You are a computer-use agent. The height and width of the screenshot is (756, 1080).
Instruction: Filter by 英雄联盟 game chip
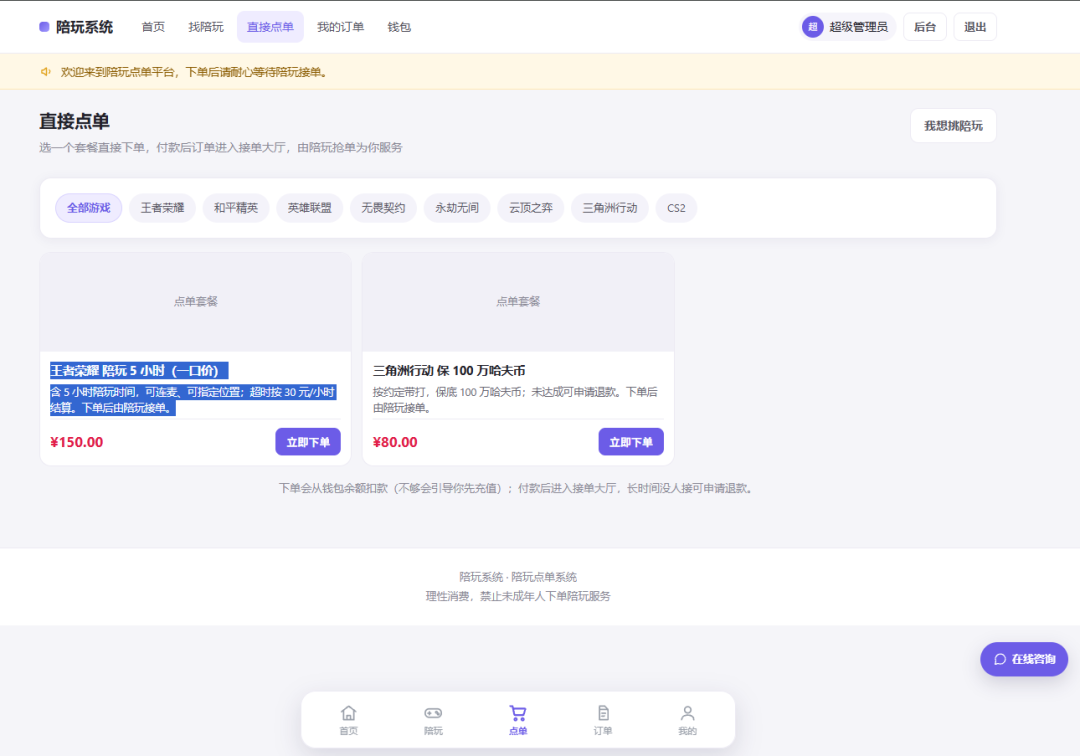pyautogui.click(x=309, y=208)
